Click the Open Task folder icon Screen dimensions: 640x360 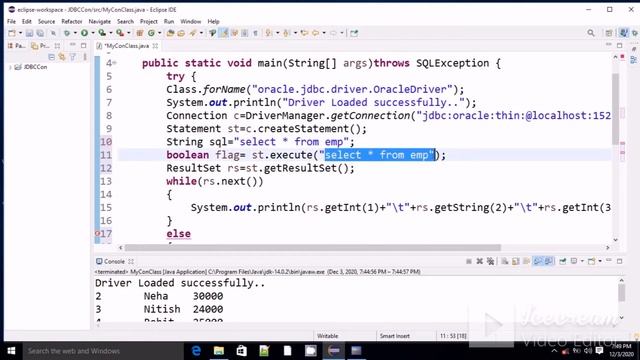click(x=181, y=33)
